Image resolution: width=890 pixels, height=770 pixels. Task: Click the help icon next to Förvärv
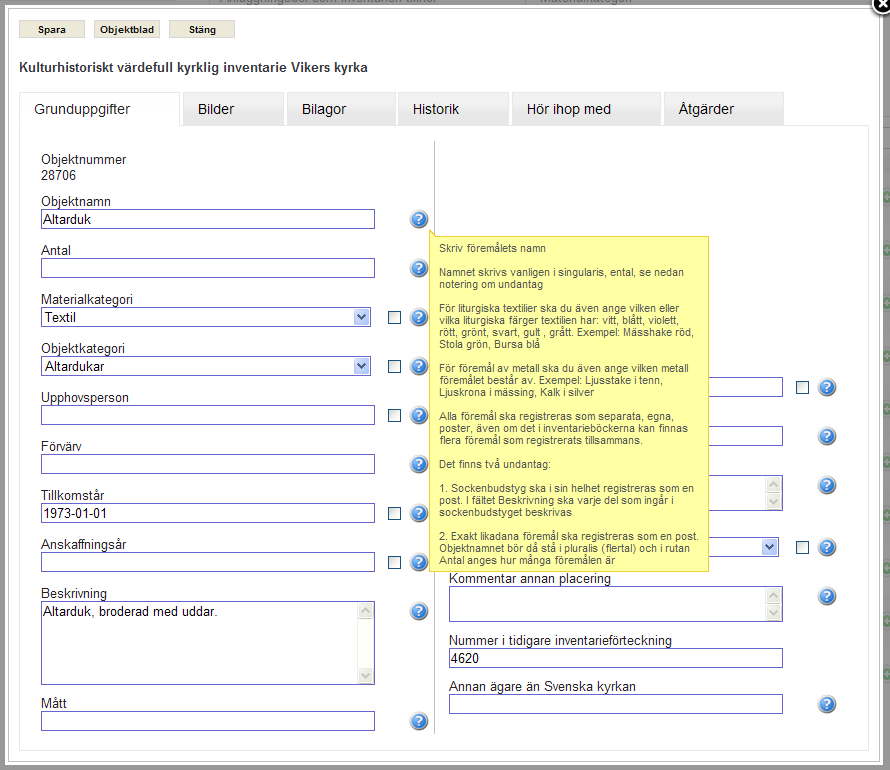coord(419,464)
